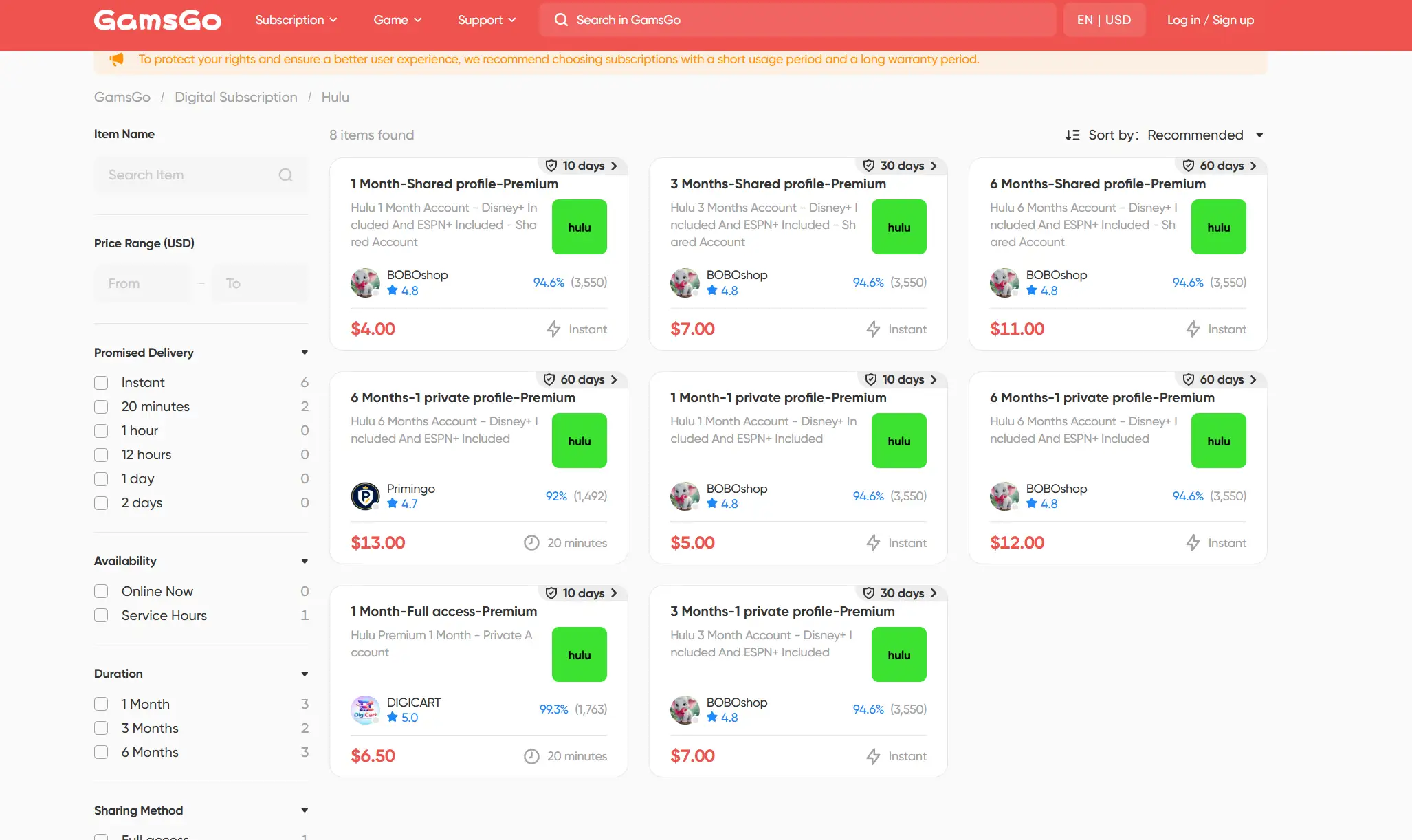The width and height of the screenshot is (1412, 840).
Task: Click BOBOshop avatar on the $11.00 listing
Action: 1004,283
